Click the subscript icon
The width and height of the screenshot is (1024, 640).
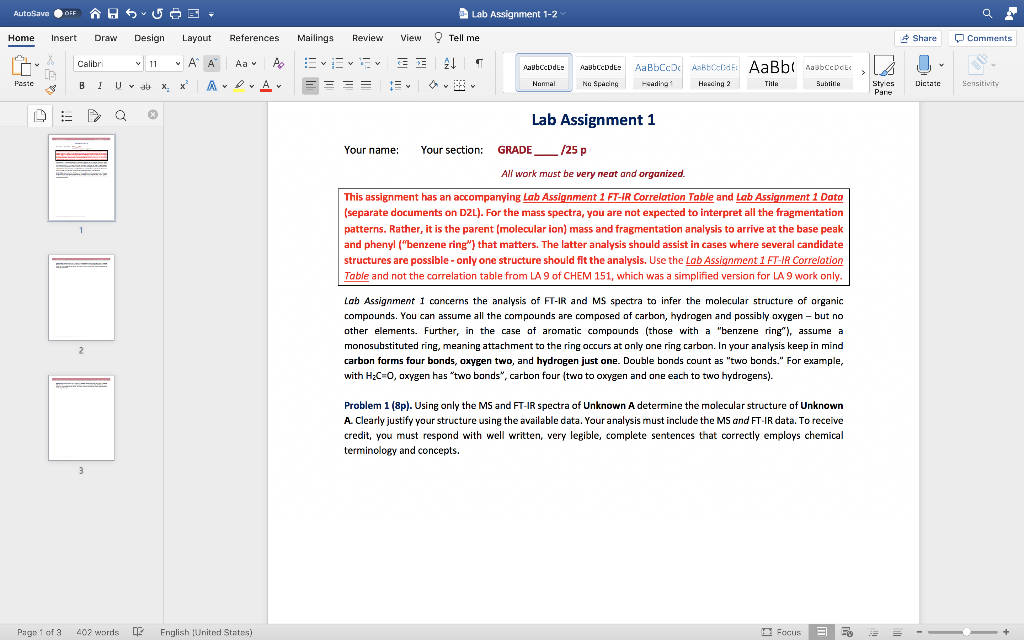pyautogui.click(x=164, y=86)
